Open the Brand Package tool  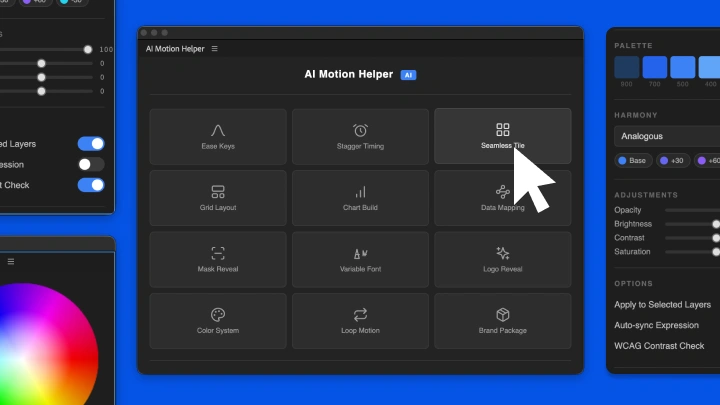[502, 320]
